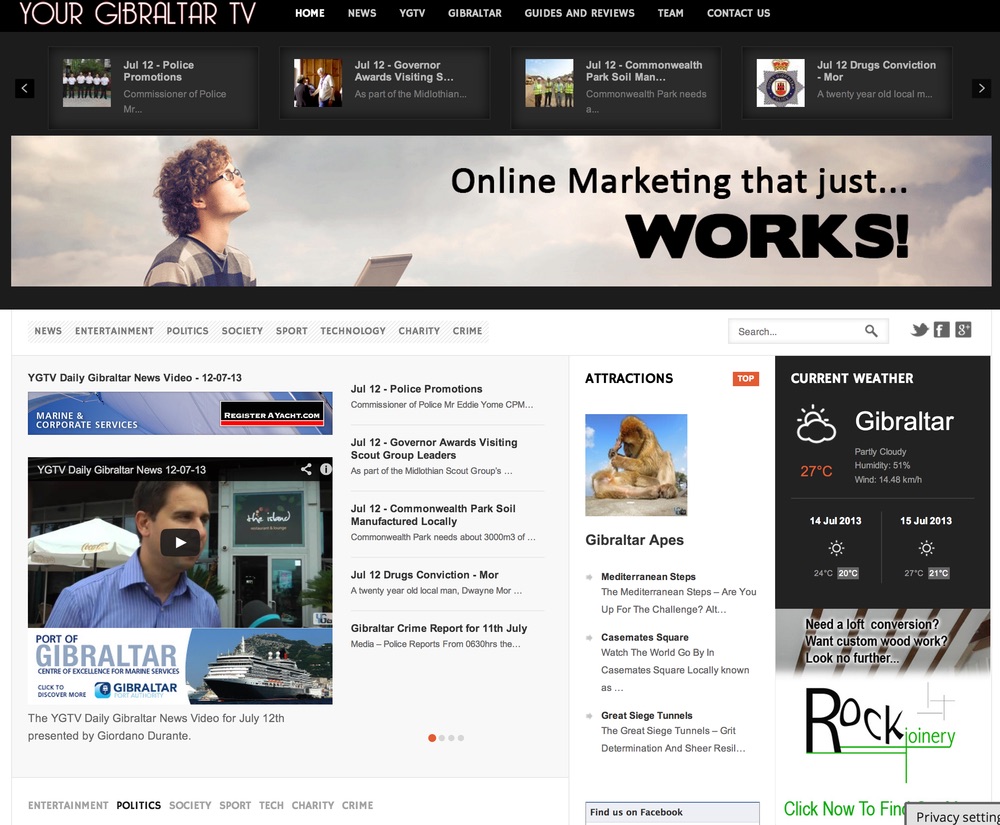This screenshot has width=1000, height=825.
Task: Select SOCIETY in the secondary nav bar
Action: tap(242, 331)
